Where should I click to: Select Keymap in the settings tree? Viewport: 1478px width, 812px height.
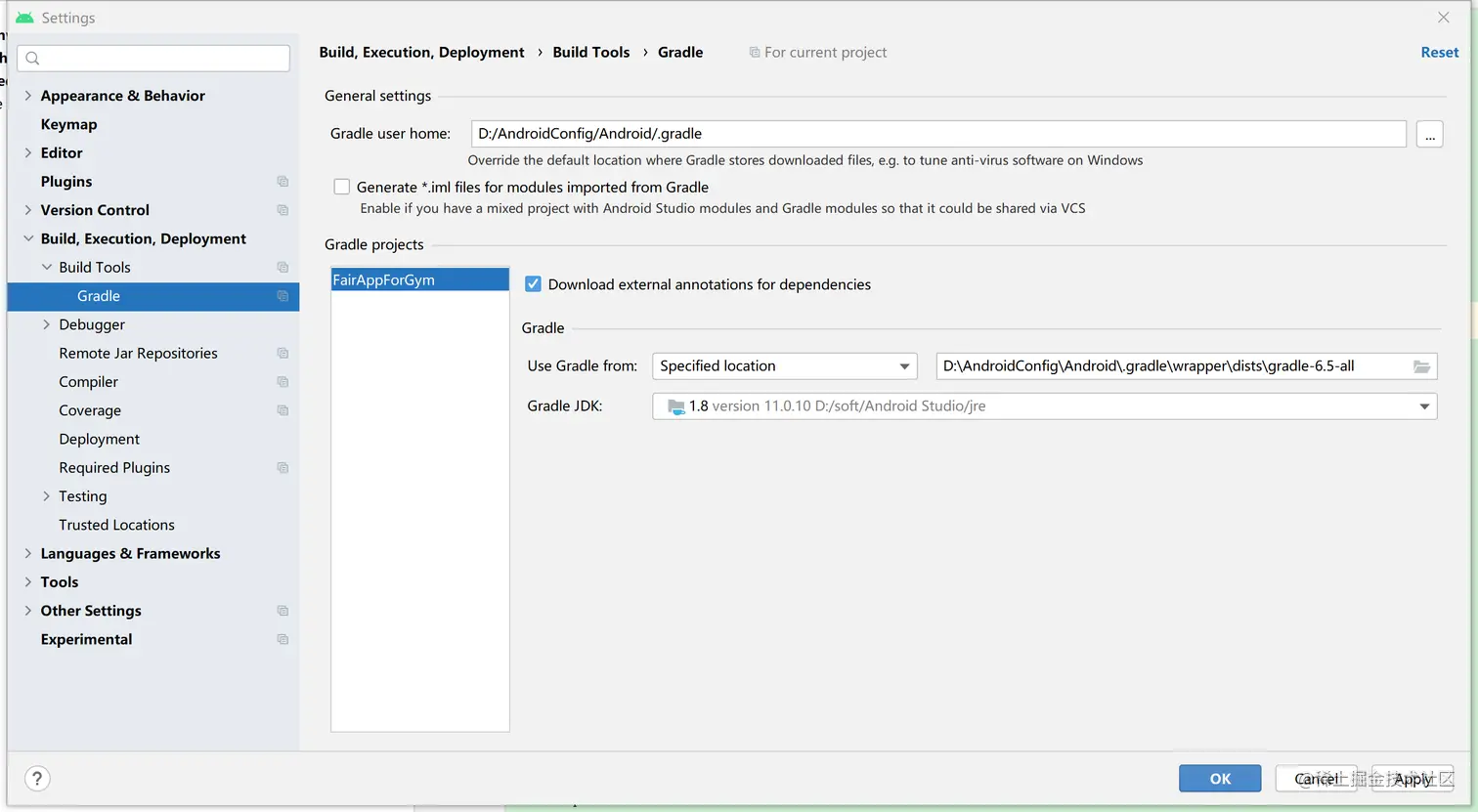click(68, 124)
